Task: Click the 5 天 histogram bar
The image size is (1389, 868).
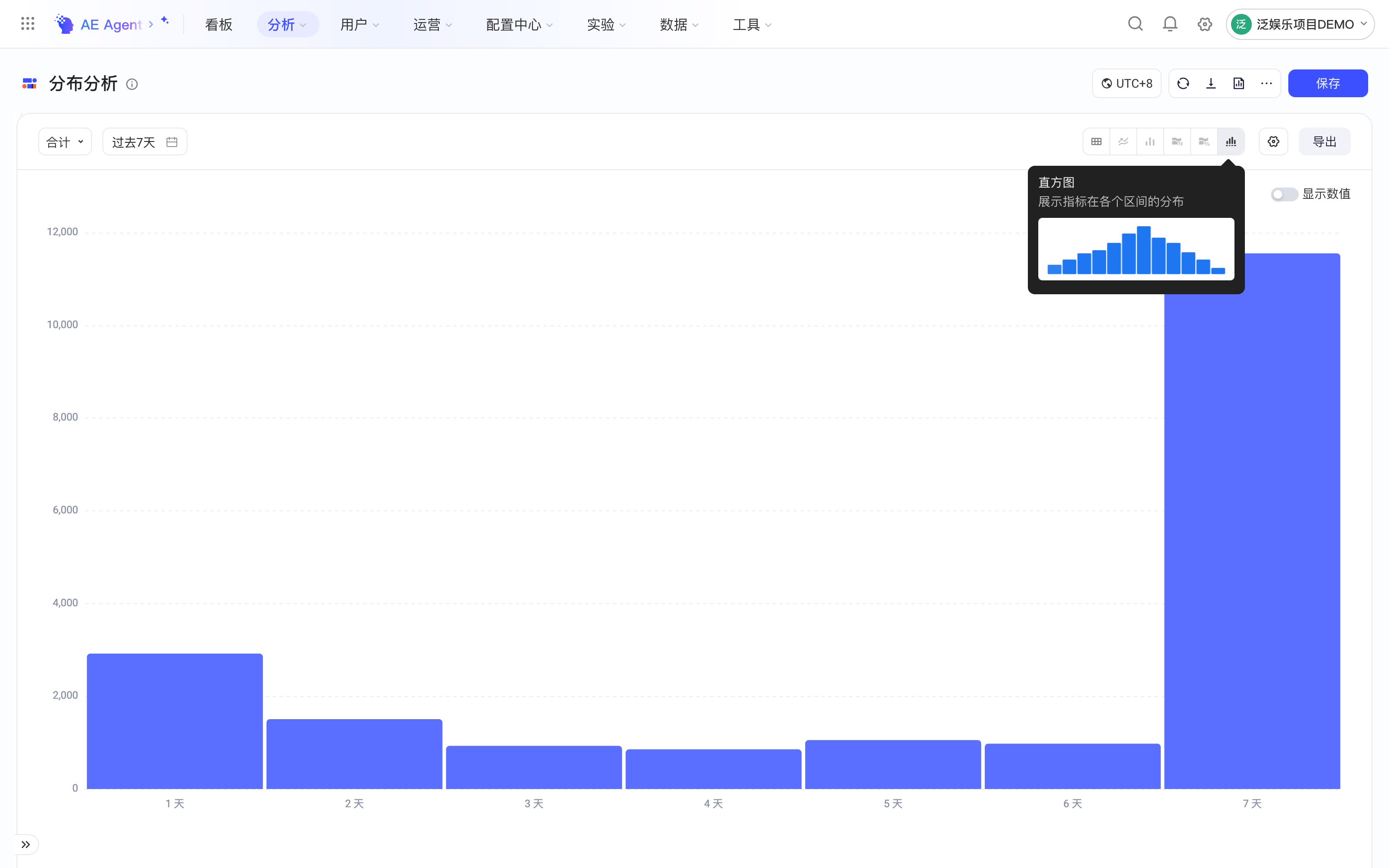Action: [892, 764]
